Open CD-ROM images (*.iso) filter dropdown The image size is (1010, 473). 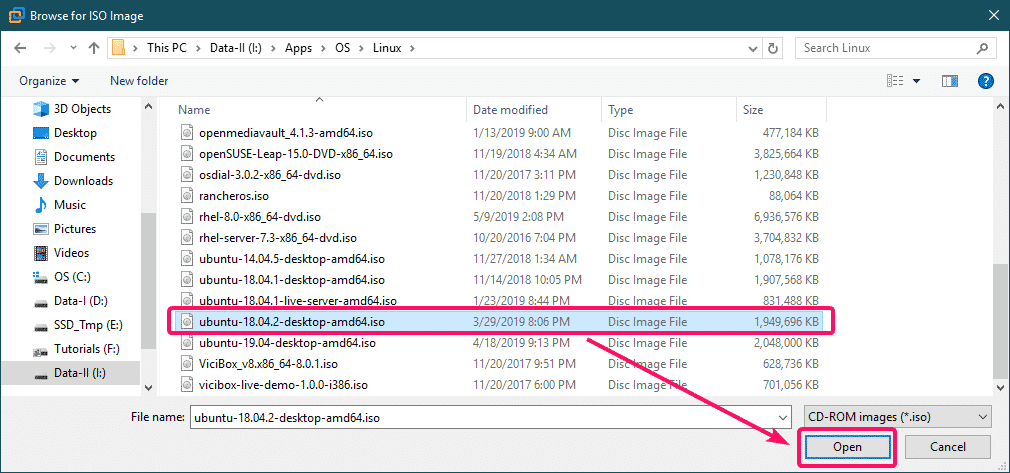(x=897, y=417)
